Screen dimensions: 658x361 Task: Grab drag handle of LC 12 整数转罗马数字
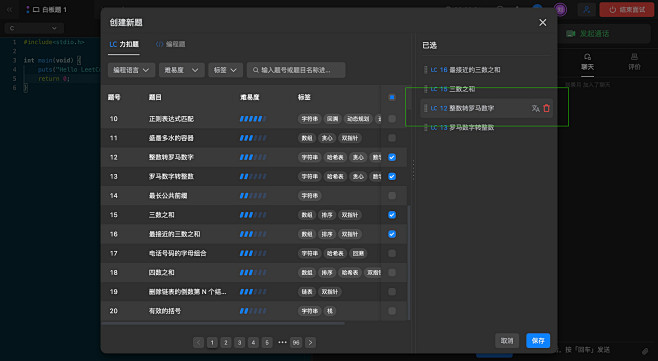click(x=426, y=108)
